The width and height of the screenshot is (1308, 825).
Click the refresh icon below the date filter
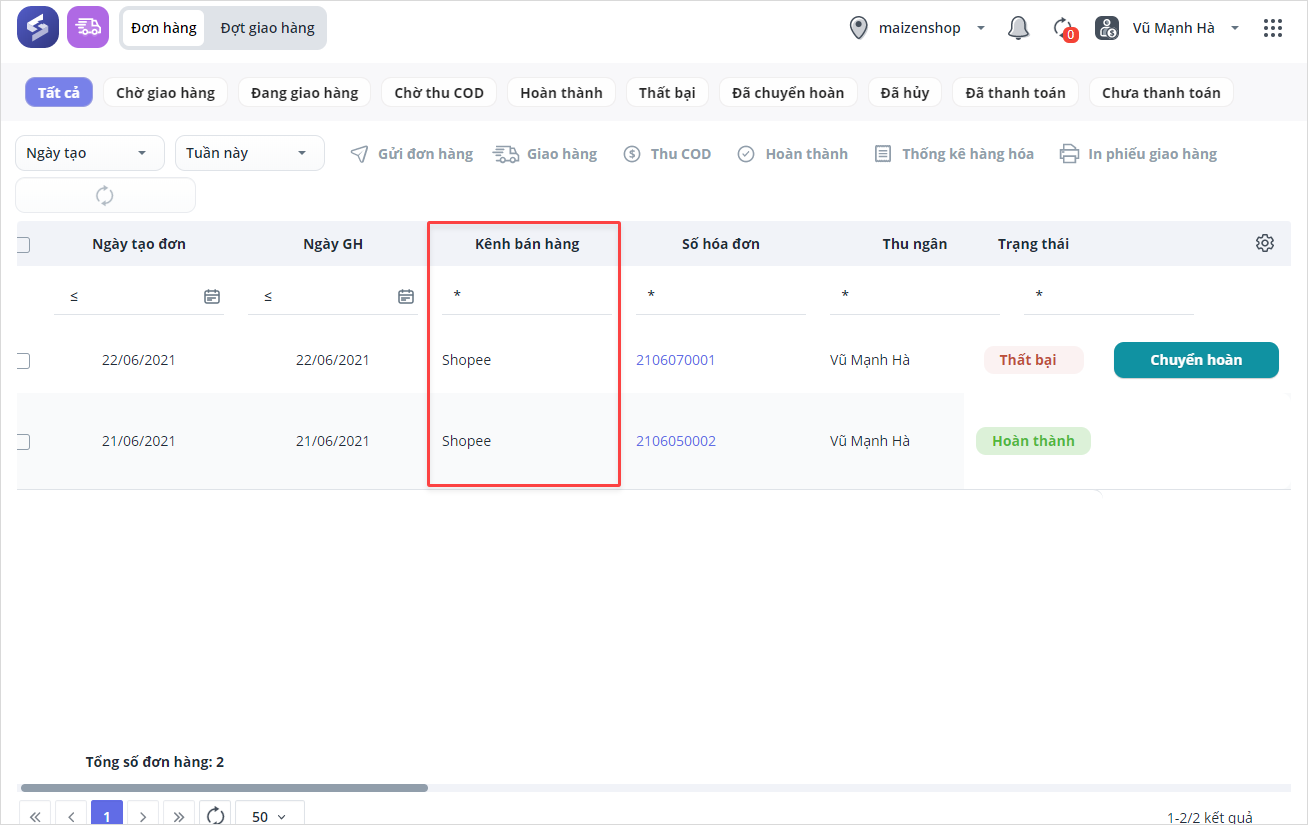point(105,195)
